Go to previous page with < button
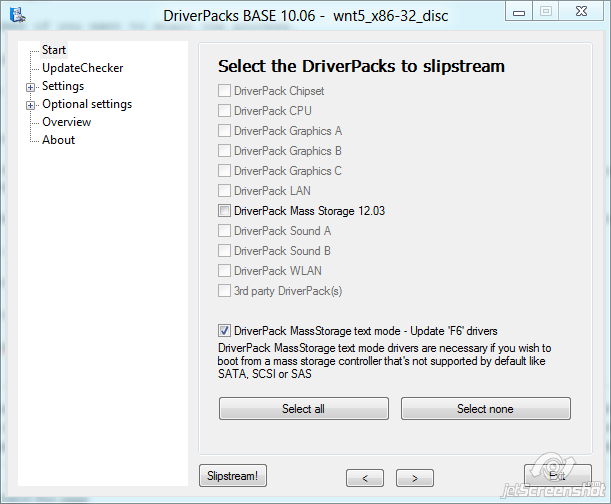Image resolution: width=611 pixels, height=504 pixels. pyautogui.click(x=365, y=478)
